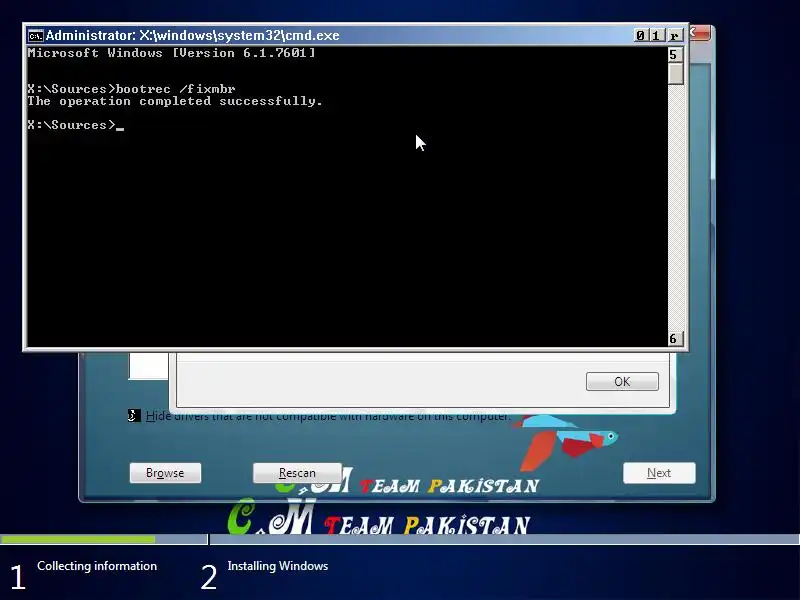Click 'The operation completed successfully.' output line
800x600 pixels.
point(175,101)
